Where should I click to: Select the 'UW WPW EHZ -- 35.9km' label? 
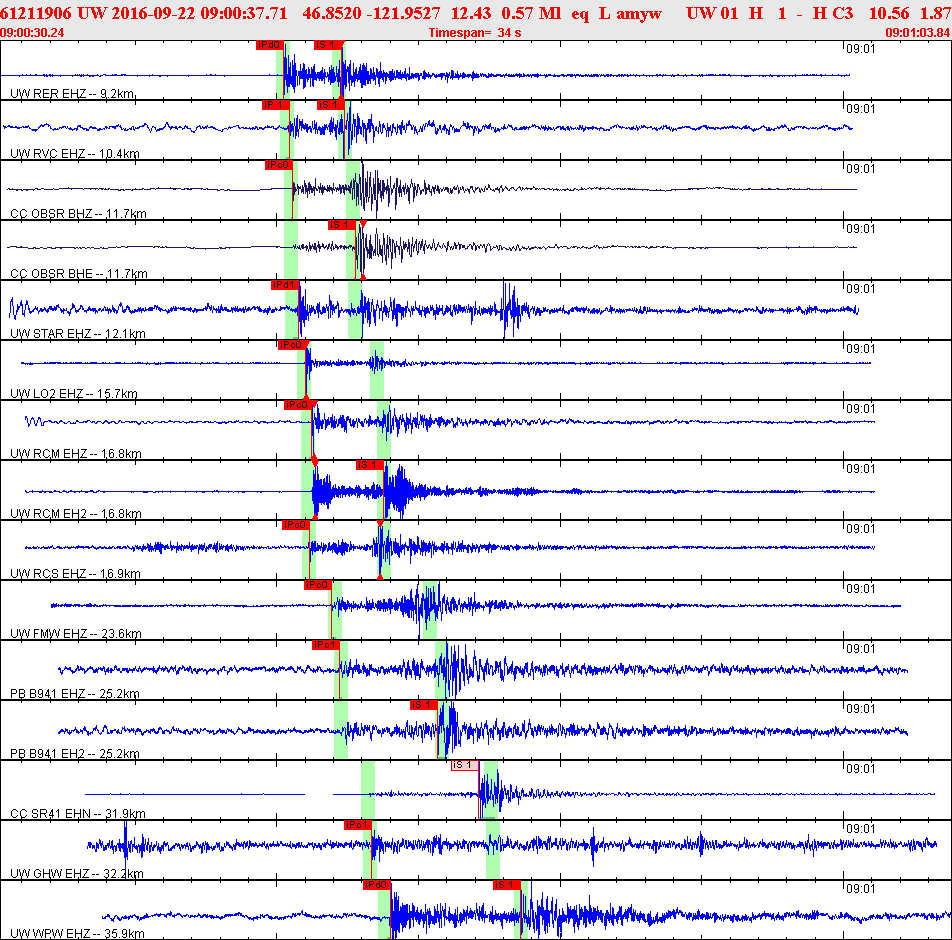tap(77, 934)
